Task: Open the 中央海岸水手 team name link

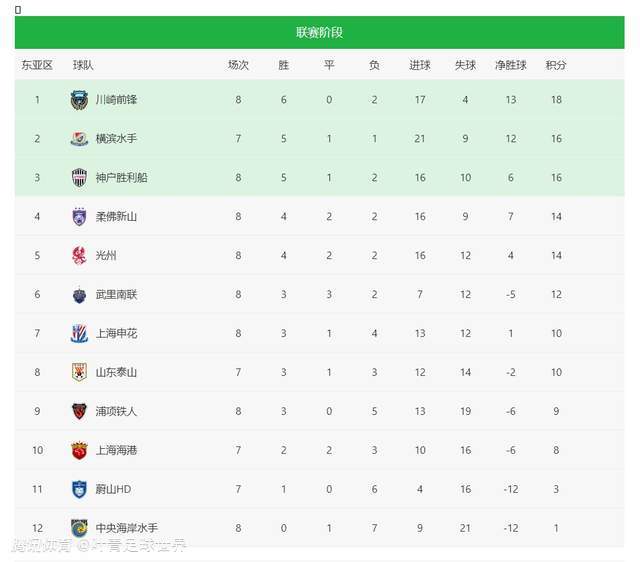Action: coord(126,528)
